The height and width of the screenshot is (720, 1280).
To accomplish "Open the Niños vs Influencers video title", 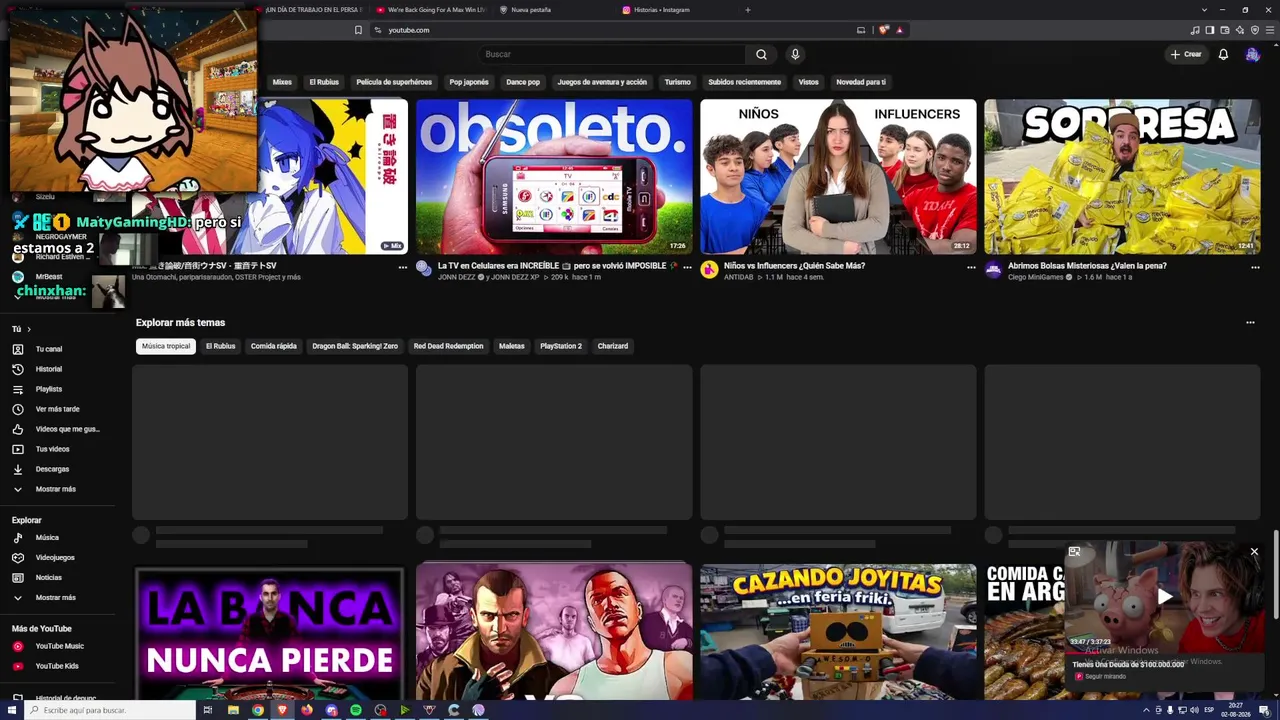I will point(794,266).
